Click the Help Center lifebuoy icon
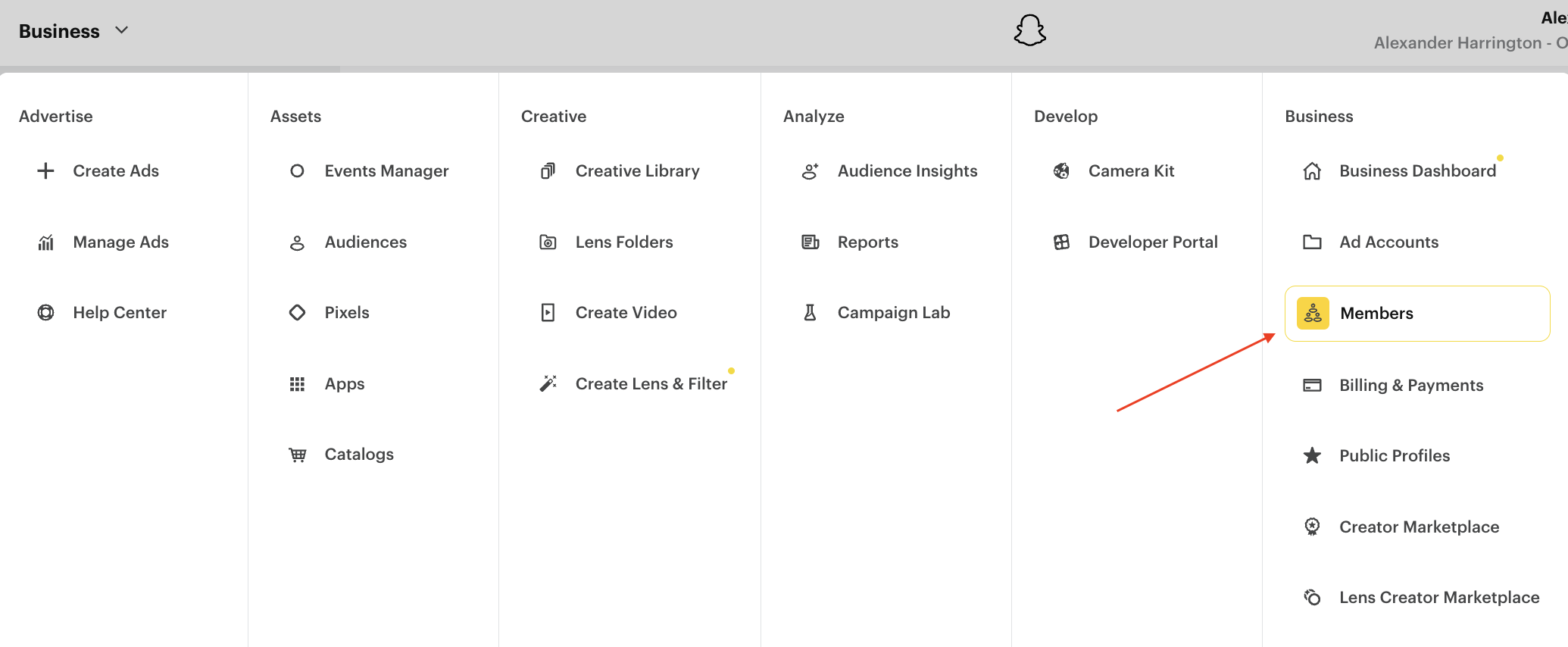The image size is (1568, 647). [x=45, y=313]
